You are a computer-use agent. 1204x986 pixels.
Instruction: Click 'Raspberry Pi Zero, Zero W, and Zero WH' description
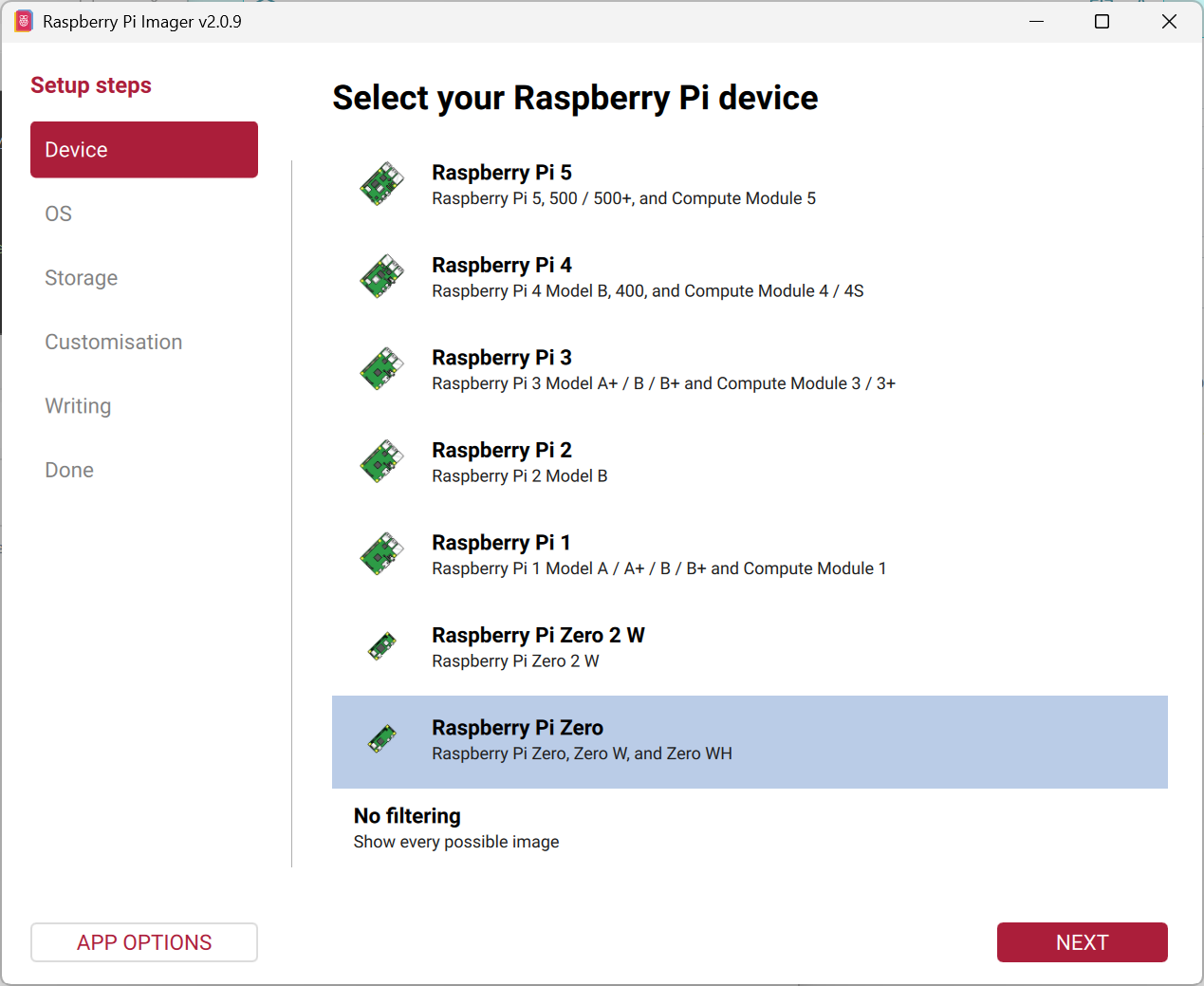click(x=582, y=753)
